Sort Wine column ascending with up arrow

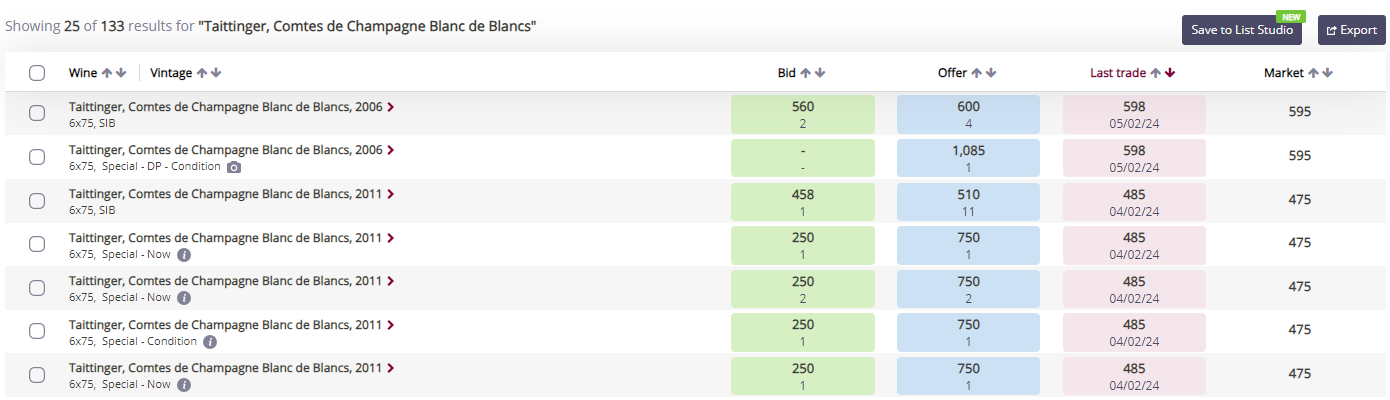(x=107, y=73)
